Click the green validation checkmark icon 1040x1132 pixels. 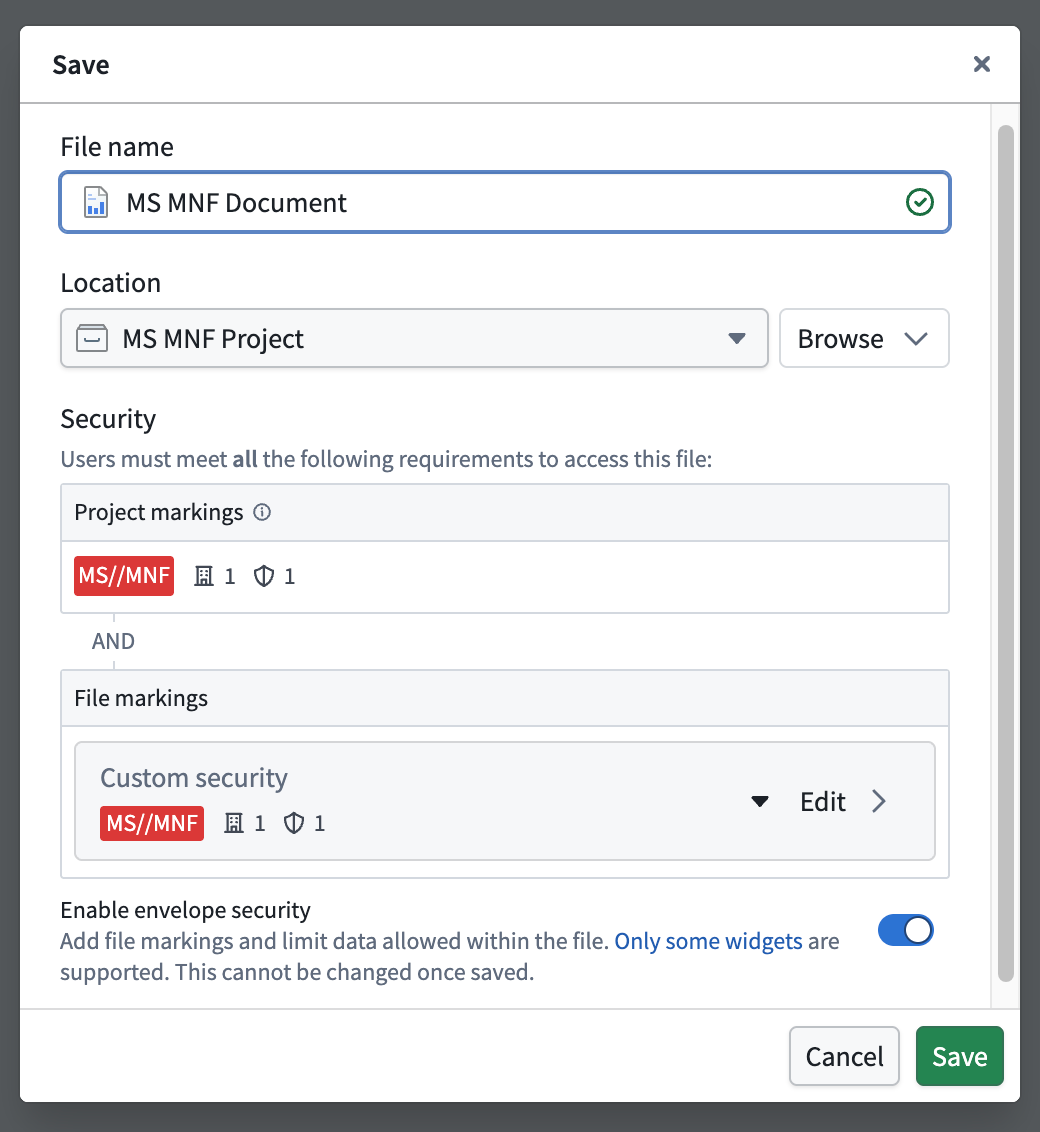point(919,202)
